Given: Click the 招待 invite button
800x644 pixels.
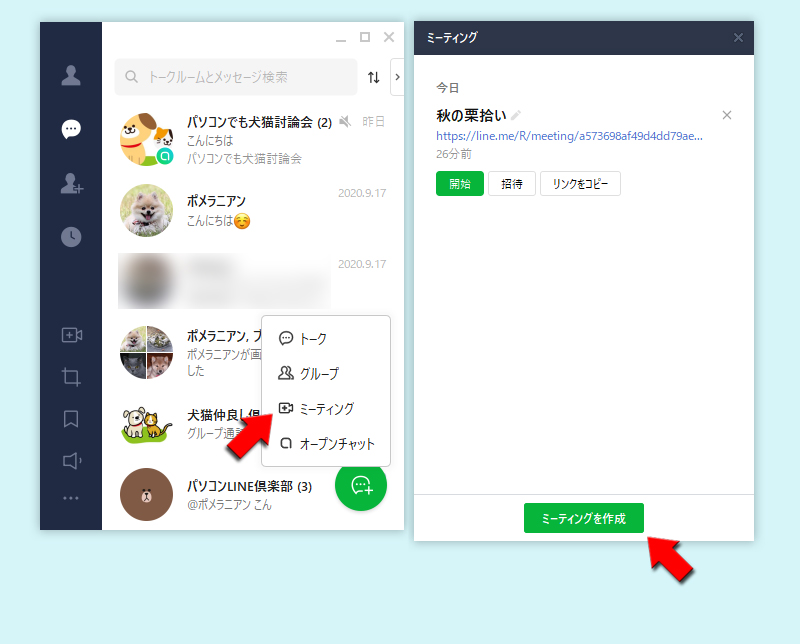Looking at the screenshot, I should point(512,184).
